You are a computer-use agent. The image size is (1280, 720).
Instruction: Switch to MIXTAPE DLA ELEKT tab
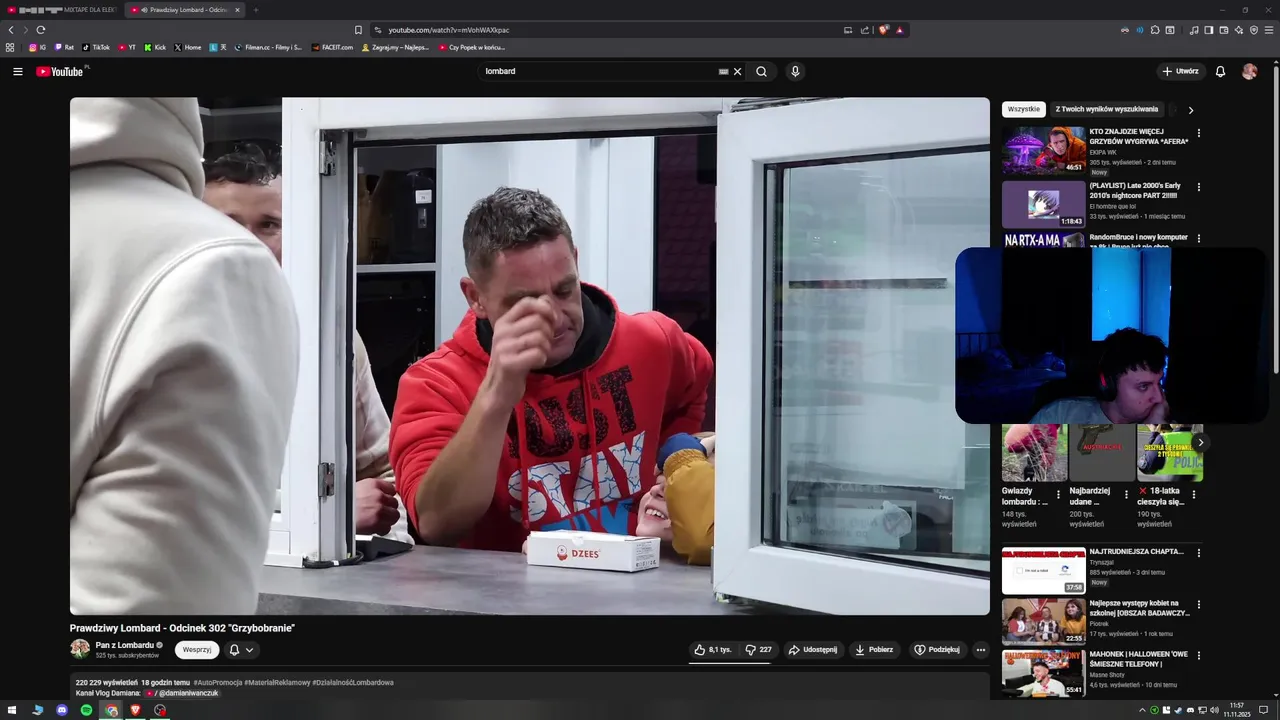[x=62, y=10]
